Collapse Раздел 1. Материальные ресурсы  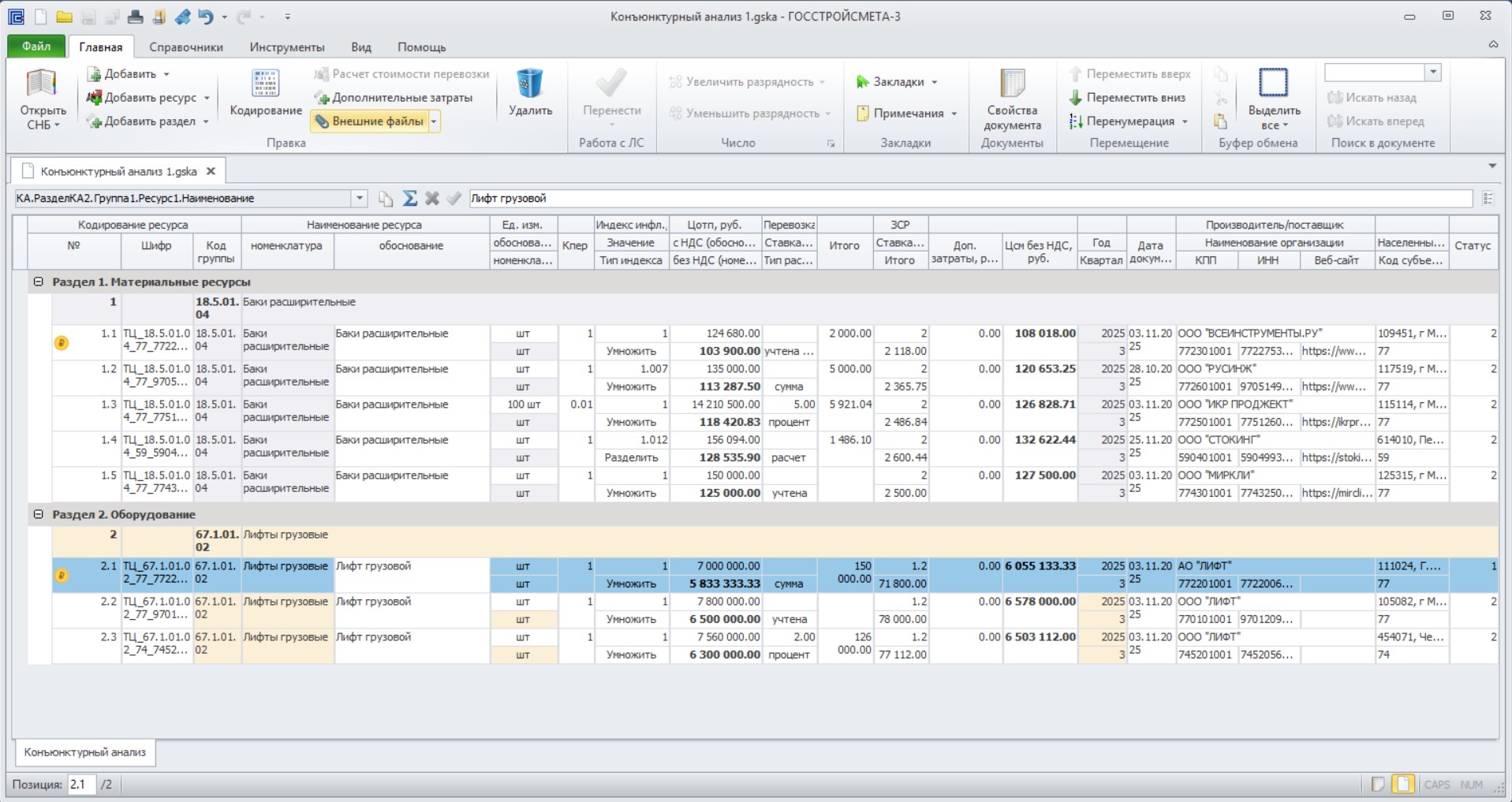tap(38, 282)
